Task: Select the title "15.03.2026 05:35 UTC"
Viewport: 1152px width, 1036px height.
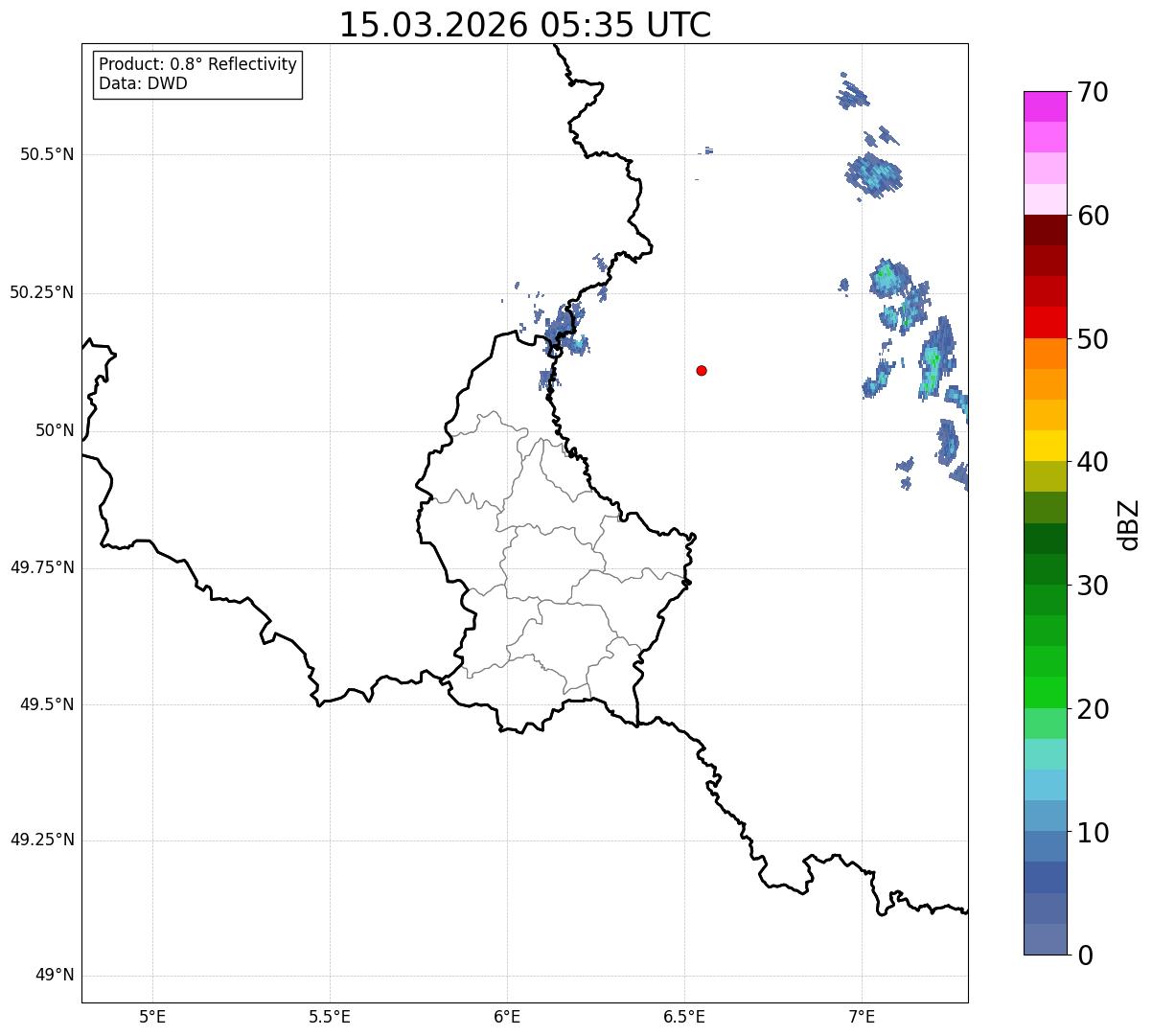Action: (x=525, y=25)
